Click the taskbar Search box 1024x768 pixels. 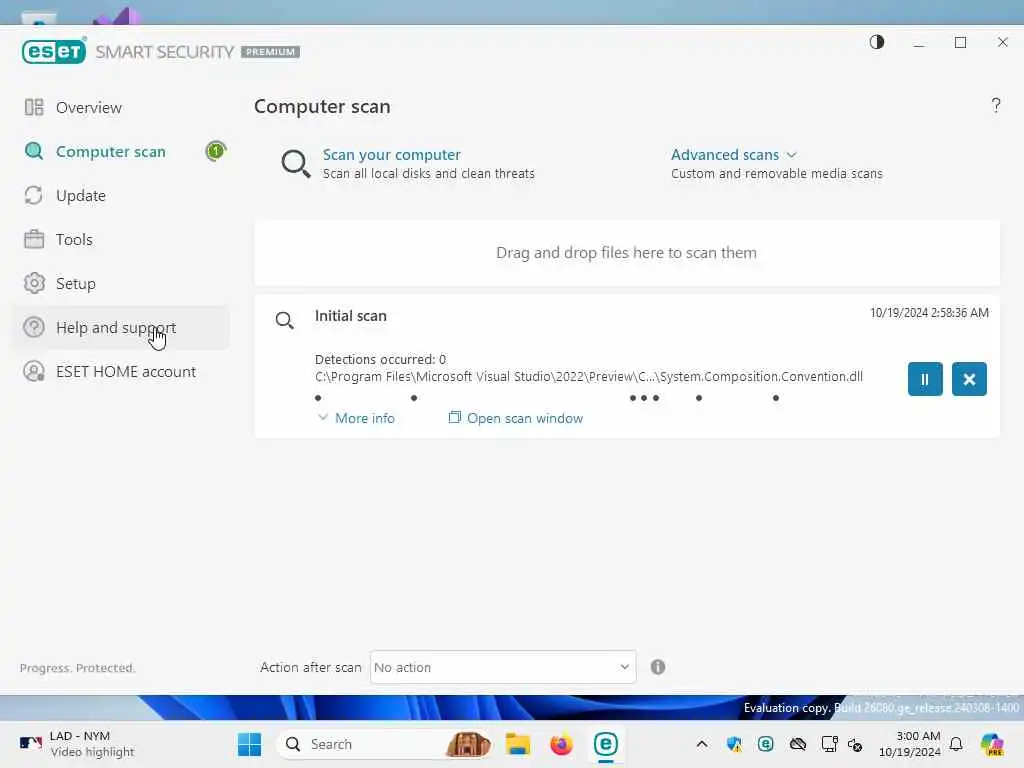click(x=385, y=744)
